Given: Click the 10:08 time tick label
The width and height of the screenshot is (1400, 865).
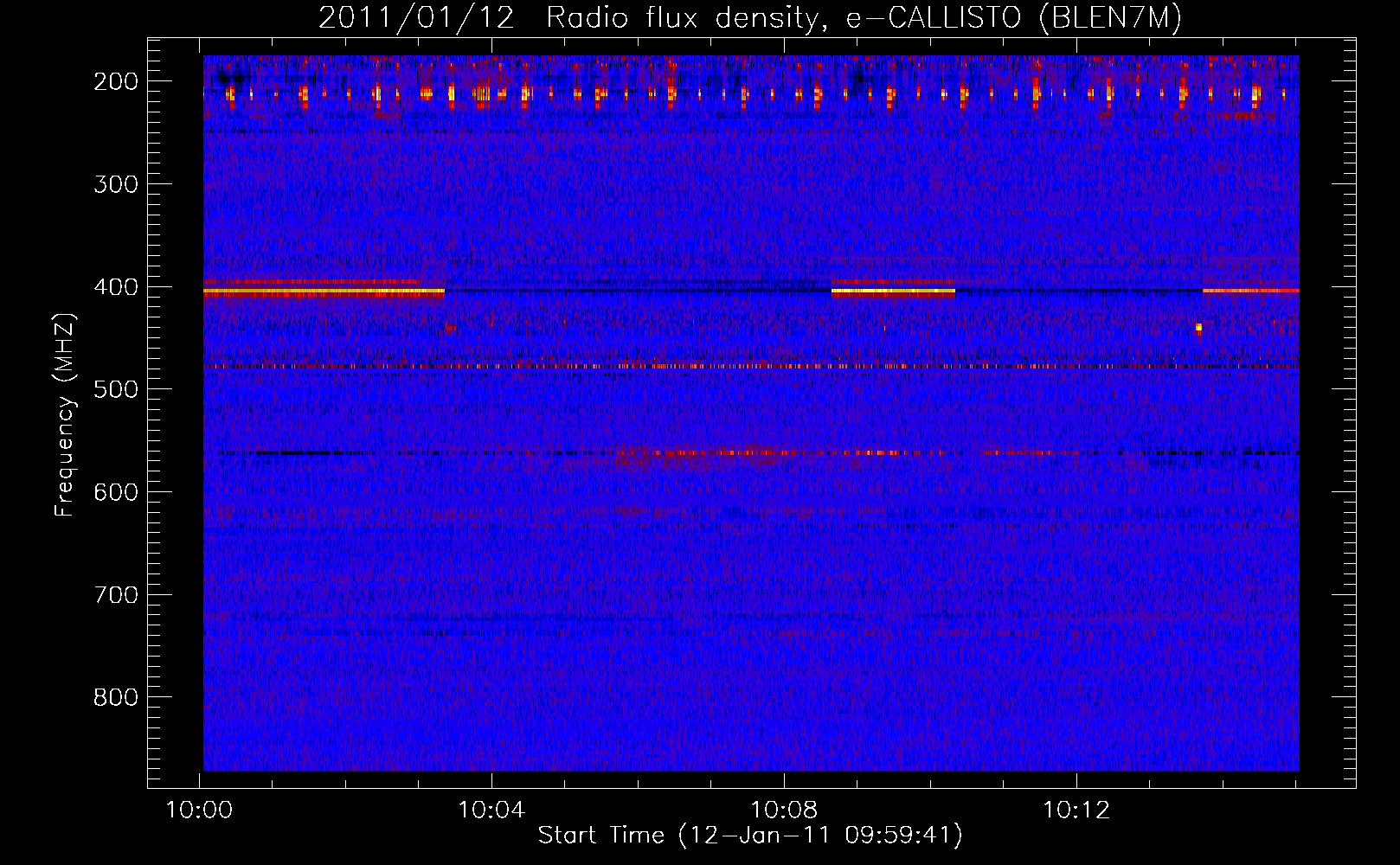Looking at the screenshot, I should 784,811.
